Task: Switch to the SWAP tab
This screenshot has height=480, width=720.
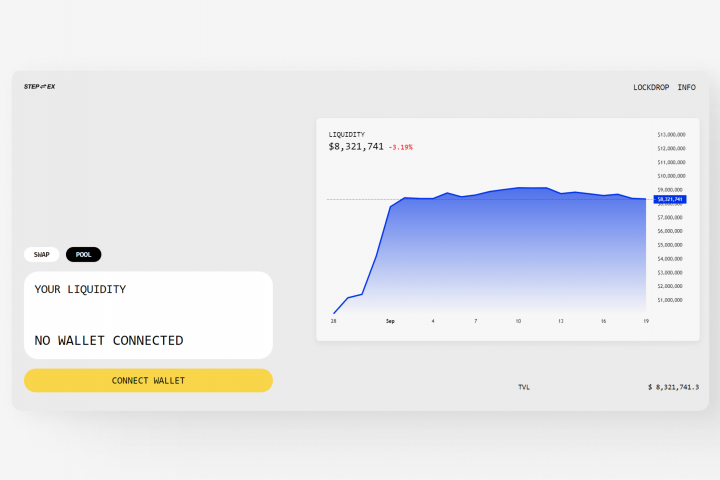Action: (x=41, y=254)
